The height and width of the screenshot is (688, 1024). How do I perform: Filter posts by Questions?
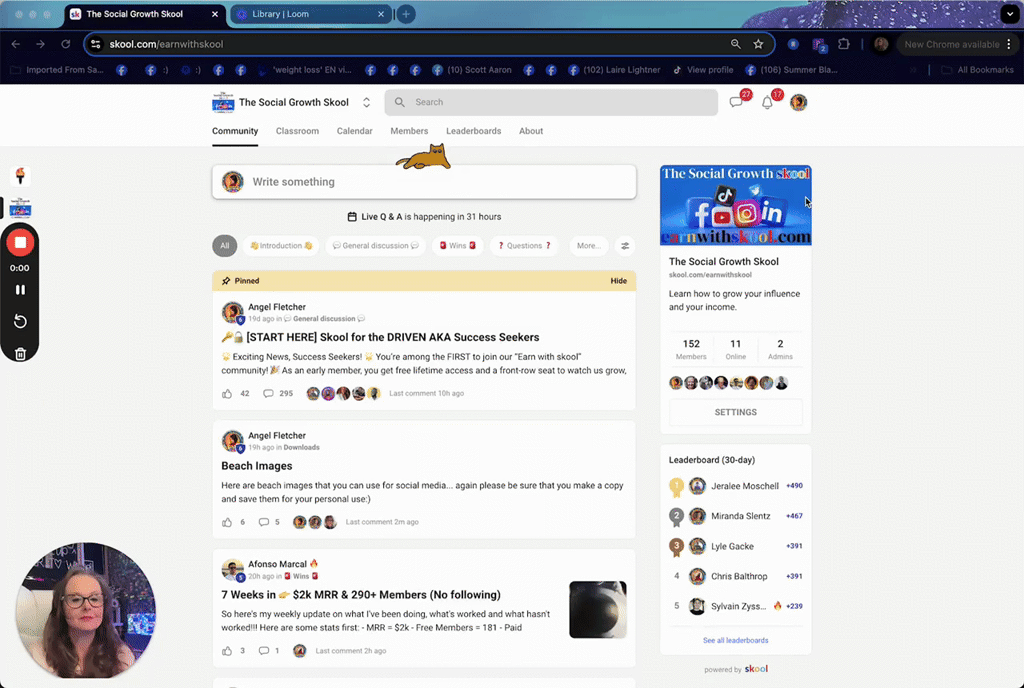[x=524, y=246]
